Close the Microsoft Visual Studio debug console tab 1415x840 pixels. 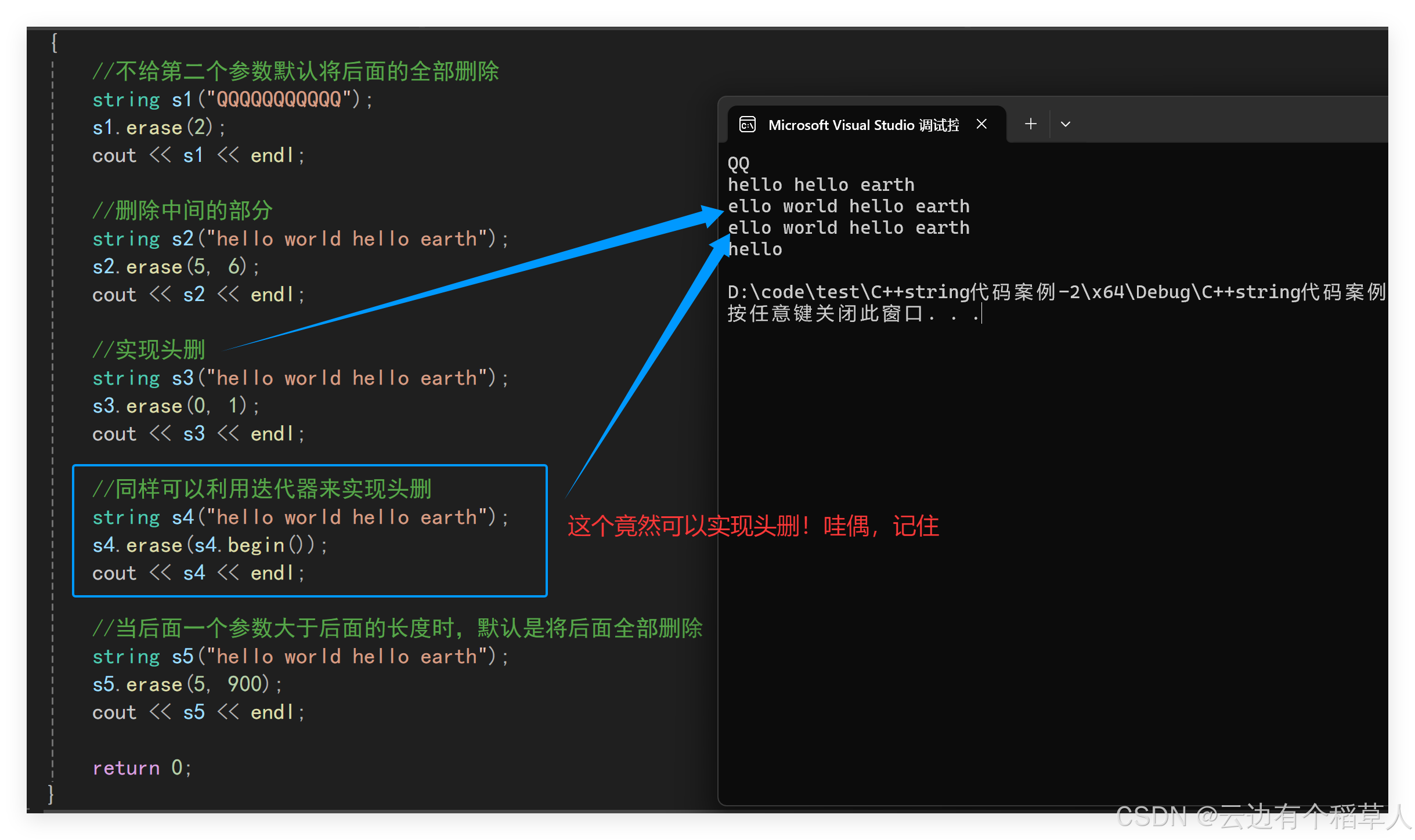coord(981,124)
